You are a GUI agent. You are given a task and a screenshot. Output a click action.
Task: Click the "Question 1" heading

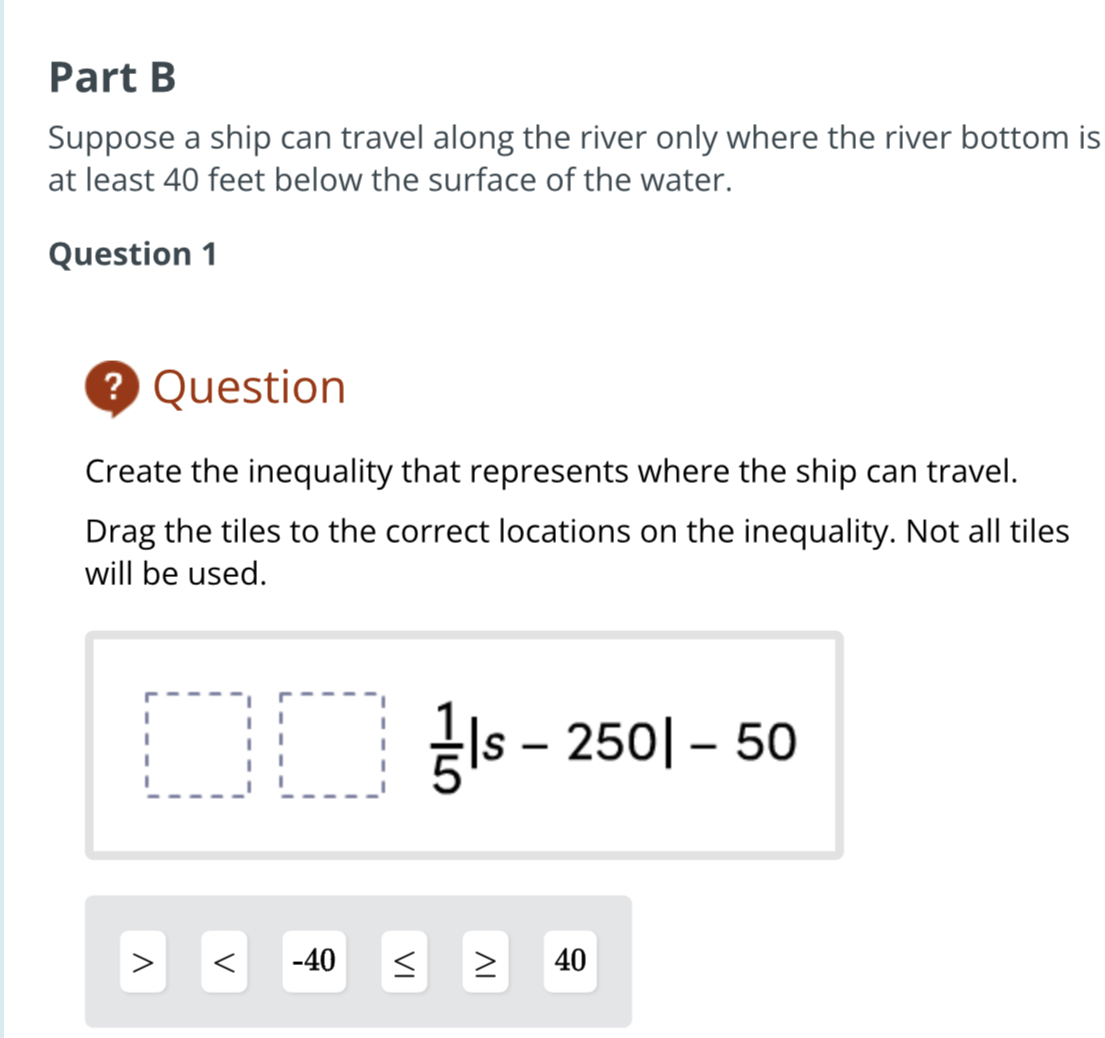click(133, 254)
